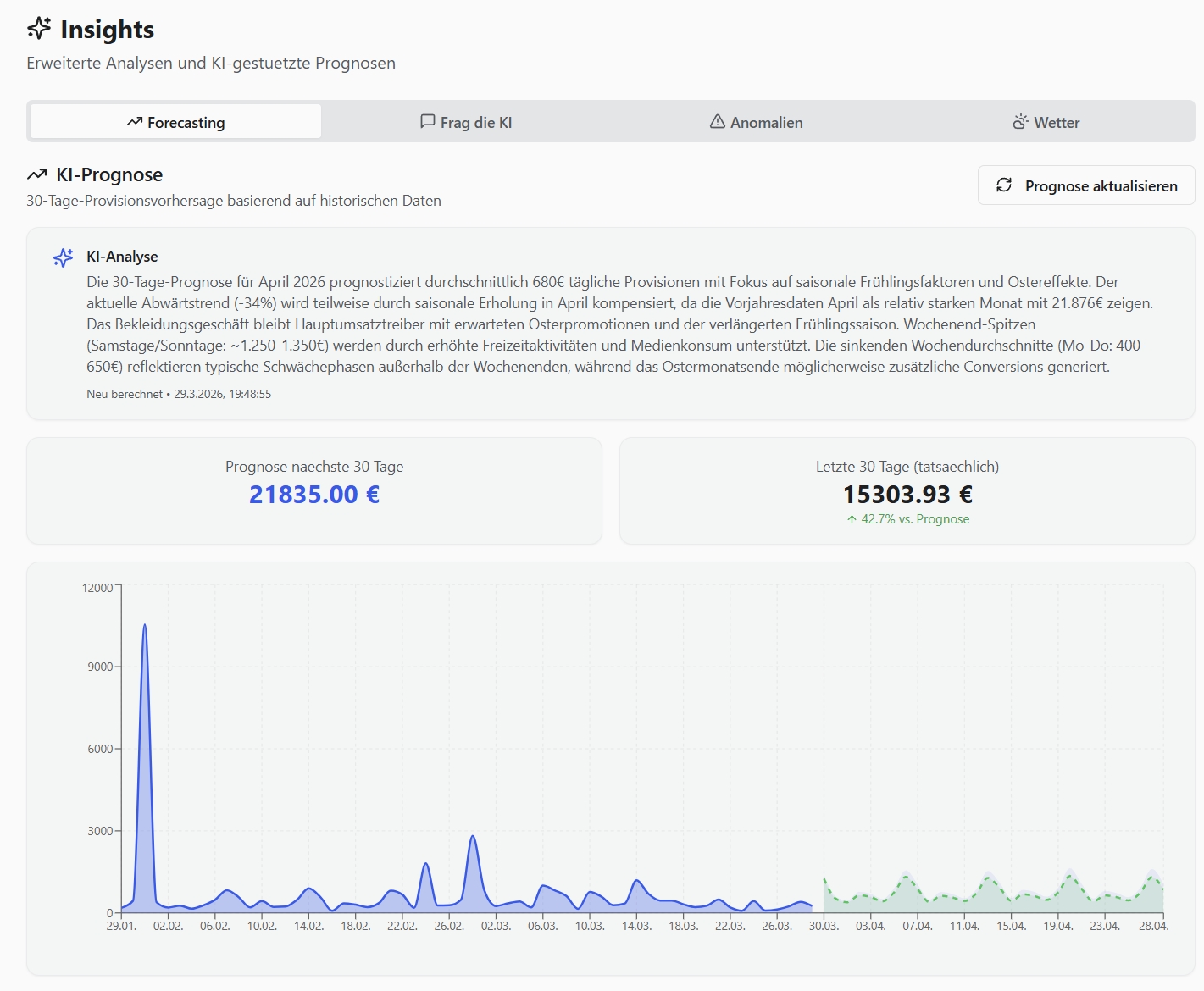
Task: Click the trending arrow icon in Forecasting tab
Action: click(134, 122)
